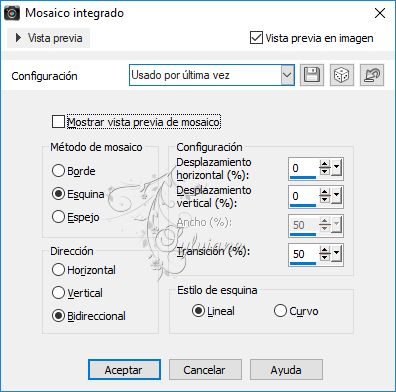The image size is (396, 392).
Task: Open the horizontal offset slider dropdown
Action: [336, 168]
